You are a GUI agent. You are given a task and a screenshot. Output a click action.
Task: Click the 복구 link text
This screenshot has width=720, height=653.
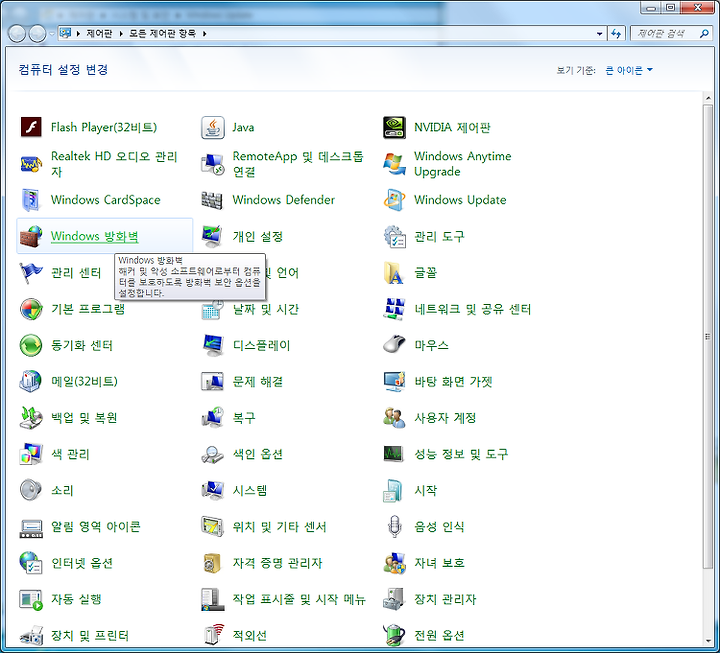pyautogui.click(x=244, y=418)
